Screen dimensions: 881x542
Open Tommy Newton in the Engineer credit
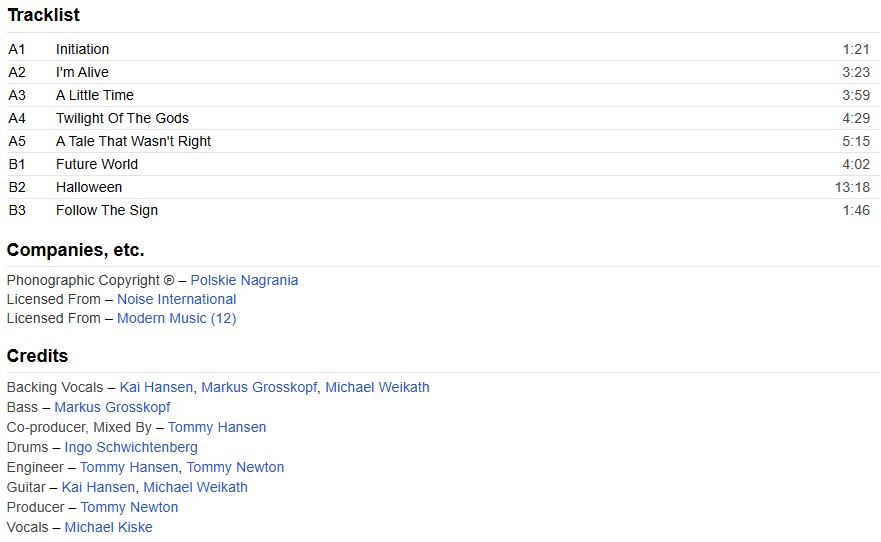235,467
